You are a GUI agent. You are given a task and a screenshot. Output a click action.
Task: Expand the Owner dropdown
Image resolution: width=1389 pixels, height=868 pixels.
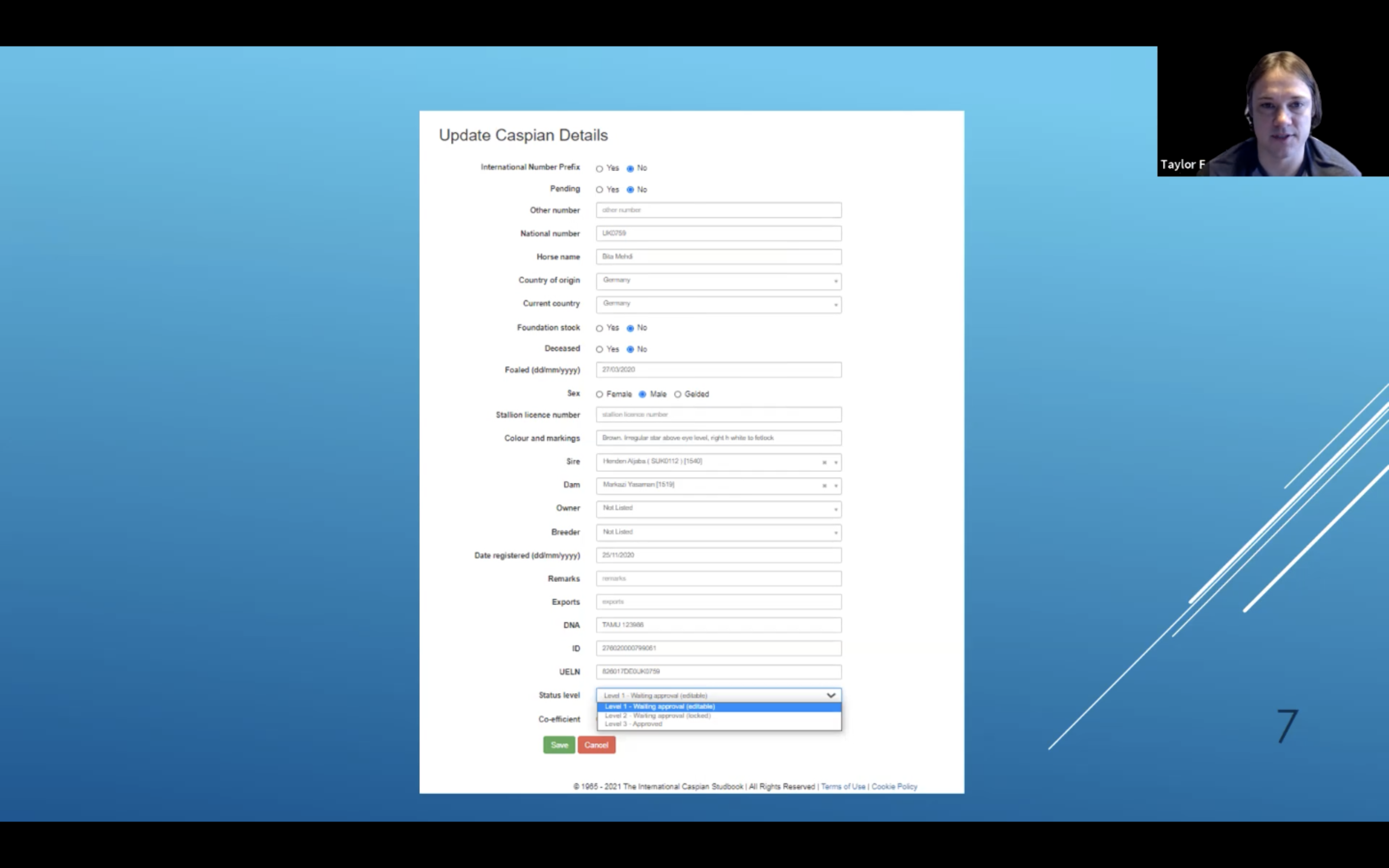coord(718,509)
